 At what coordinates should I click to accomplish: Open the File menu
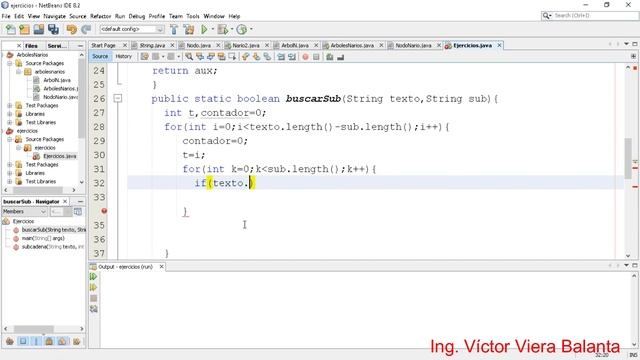[x=6, y=16]
